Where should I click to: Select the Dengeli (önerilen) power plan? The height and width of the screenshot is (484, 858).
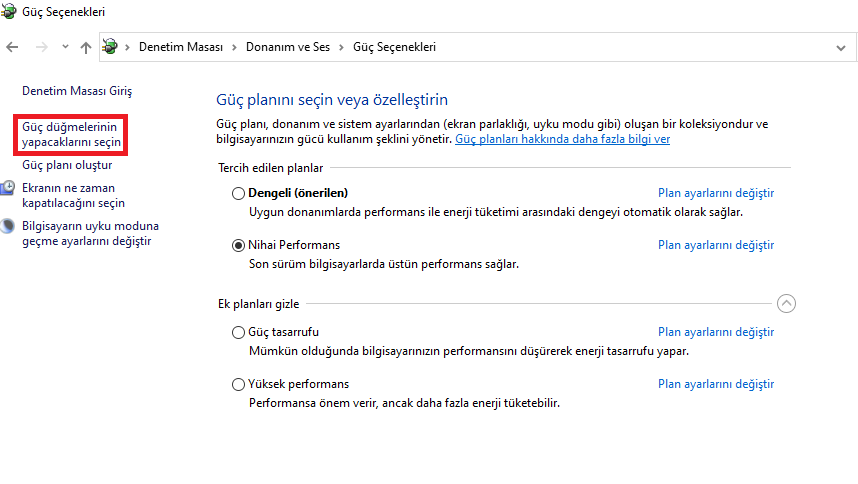pyautogui.click(x=238, y=193)
